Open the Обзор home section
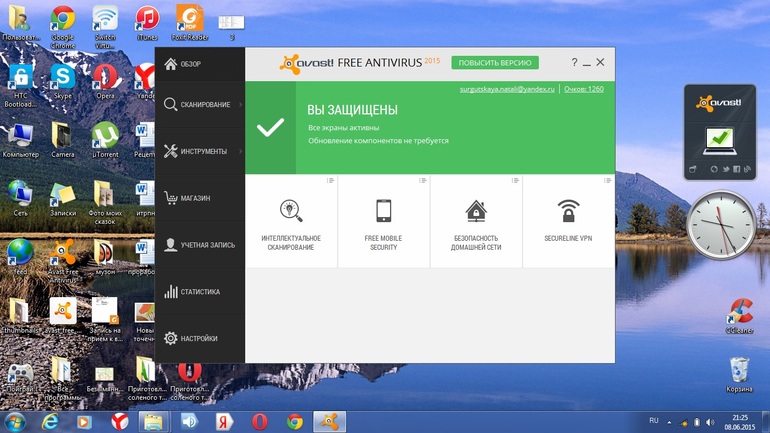Viewport: 770px width, 433px height. point(199,64)
